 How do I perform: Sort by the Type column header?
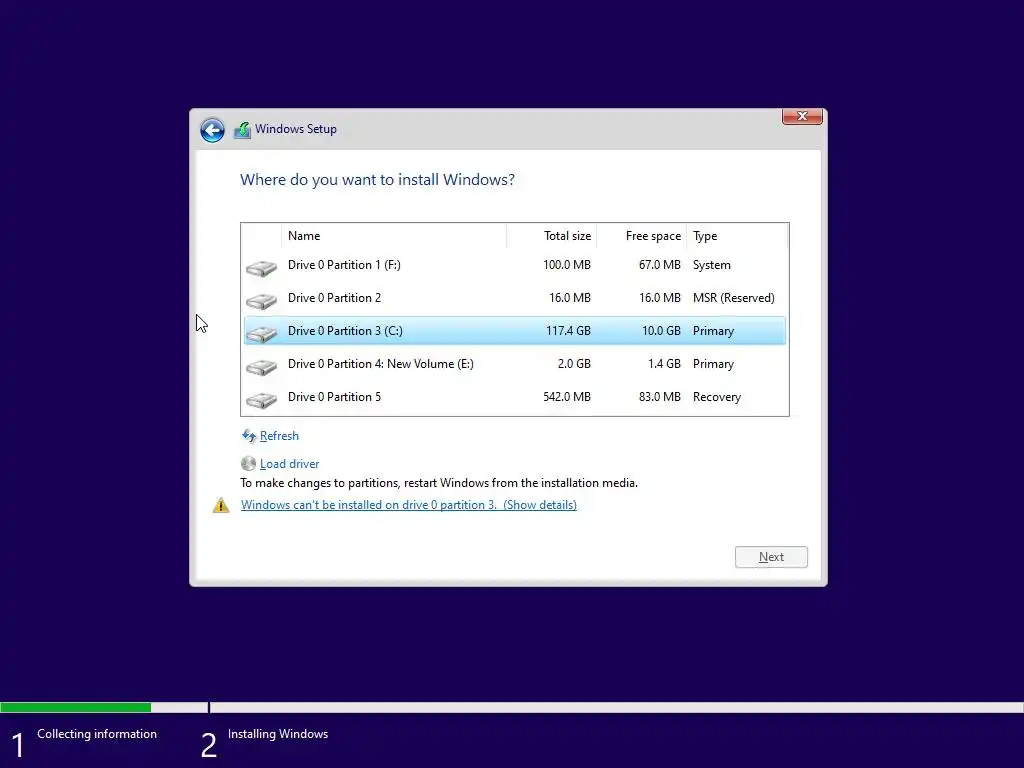tap(737, 236)
